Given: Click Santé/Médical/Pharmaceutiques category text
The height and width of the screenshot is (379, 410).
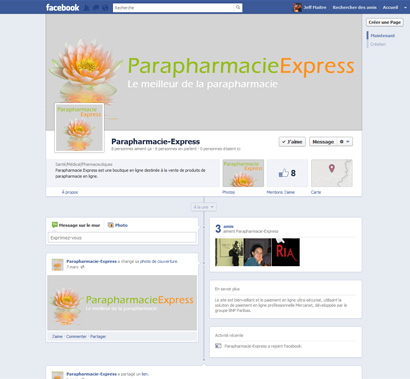Looking at the screenshot, I should coord(84,164).
